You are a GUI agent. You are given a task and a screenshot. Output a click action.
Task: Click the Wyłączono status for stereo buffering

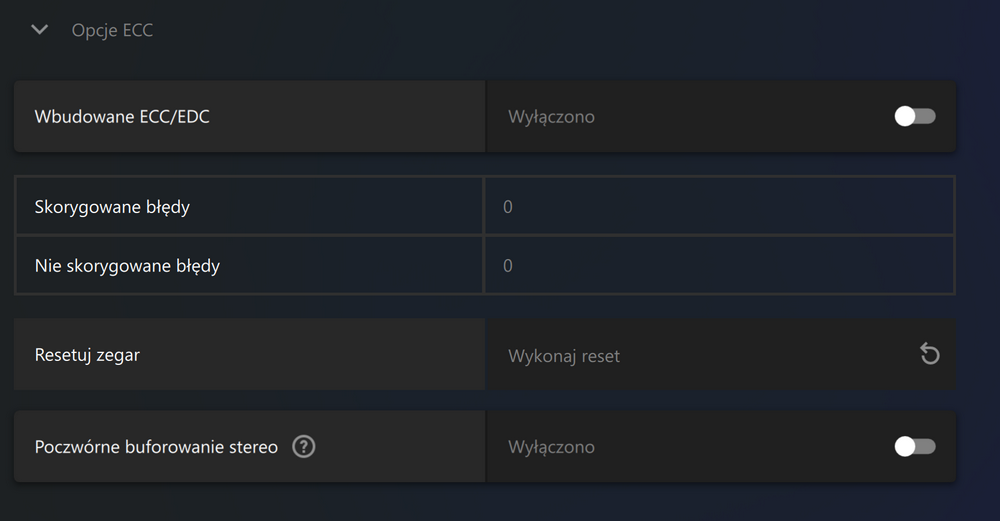tap(551, 447)
